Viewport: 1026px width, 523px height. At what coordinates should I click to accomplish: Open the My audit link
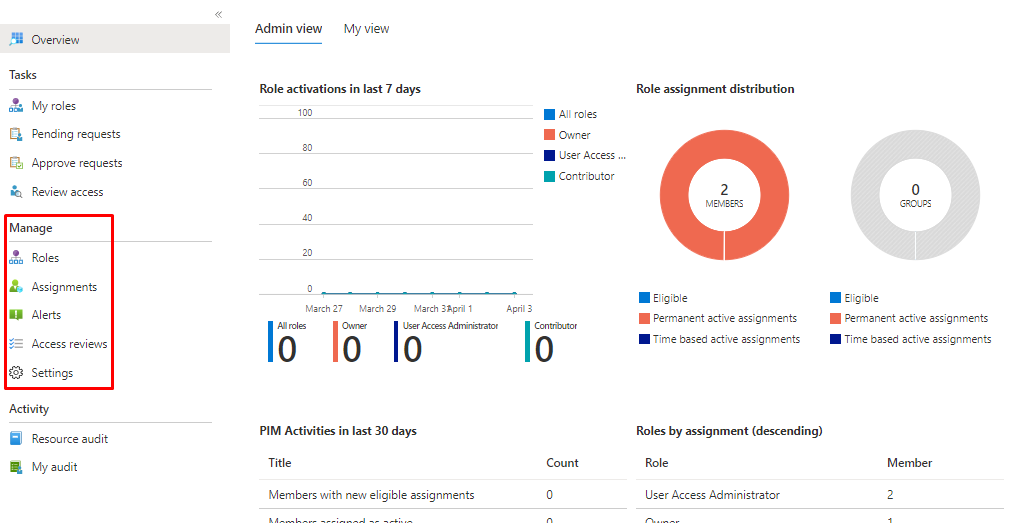[x=54, y=467]
